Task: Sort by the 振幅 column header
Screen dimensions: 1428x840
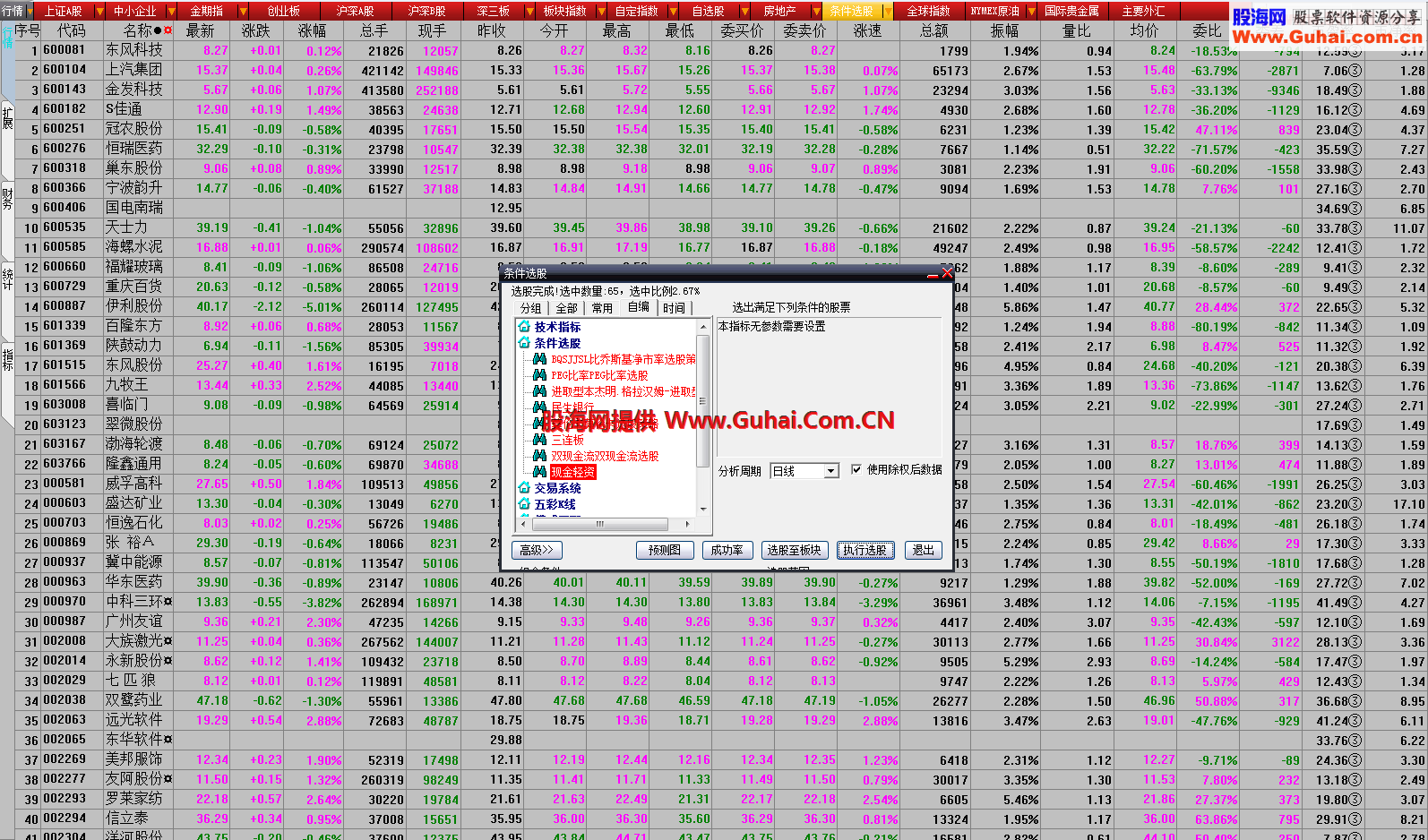Action: click(1004, 30)
